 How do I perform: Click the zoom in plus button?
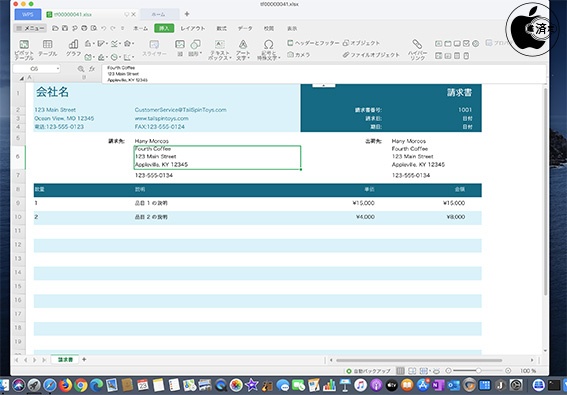508,371
